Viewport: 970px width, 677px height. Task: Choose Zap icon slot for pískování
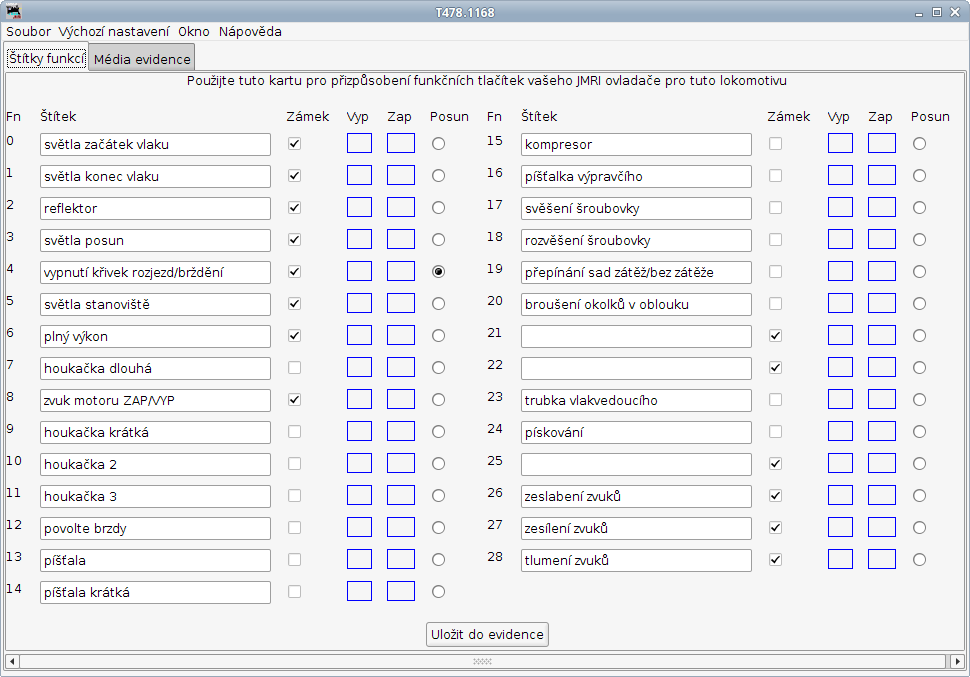[x=882, y=431]
